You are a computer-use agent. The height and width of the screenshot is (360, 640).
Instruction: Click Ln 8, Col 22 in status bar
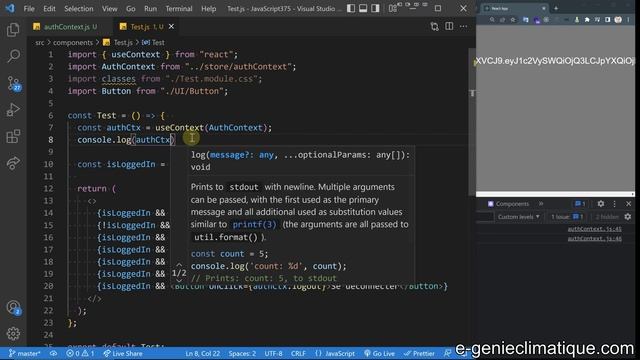click(x=202, y=353)
